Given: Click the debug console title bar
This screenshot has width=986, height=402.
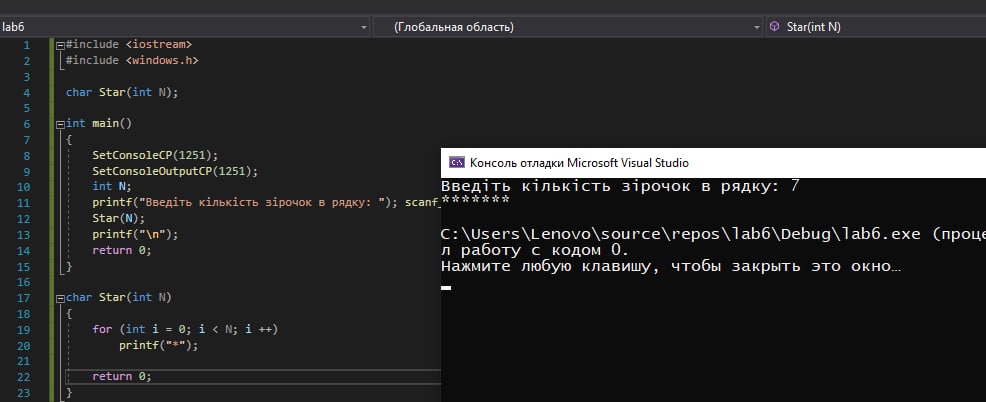Looking at the screenshot, I should coord(700,162).
